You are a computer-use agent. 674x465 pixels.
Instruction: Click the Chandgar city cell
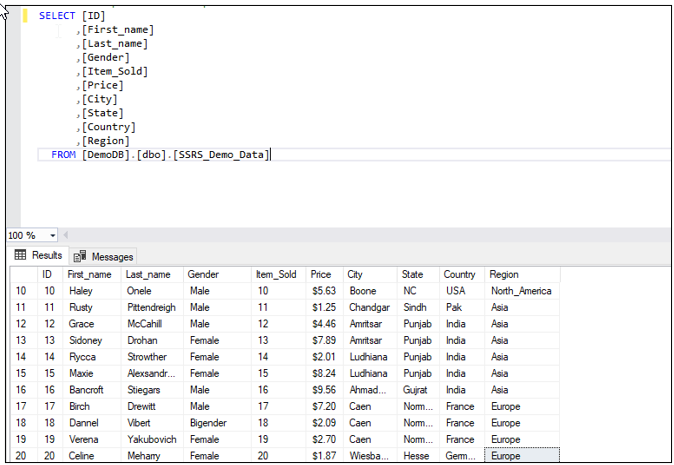coord(370,308)
